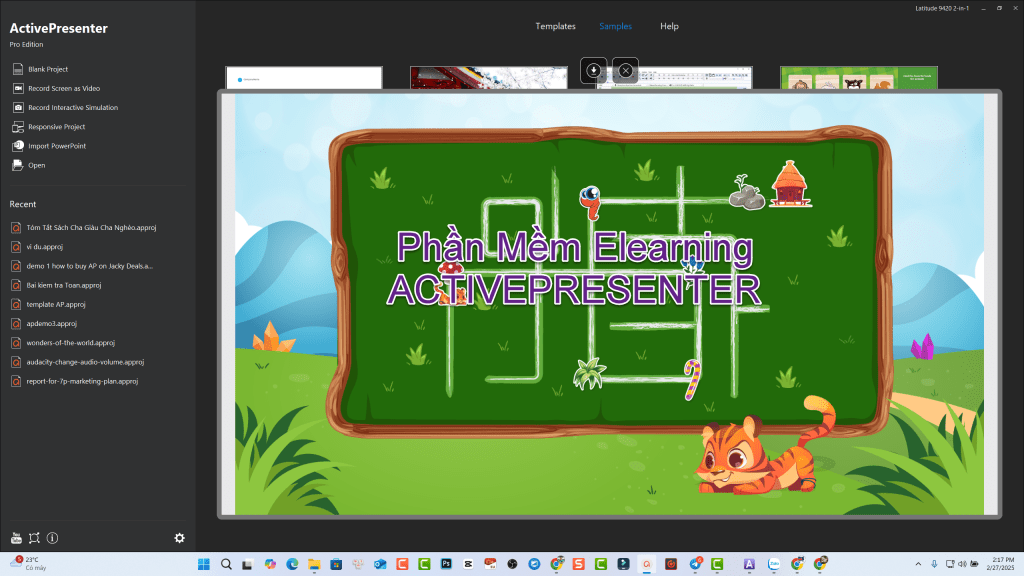Click the Import PowerPoint icon
1024x576 pixels.
pyautogui.click(x=17, y=146)
